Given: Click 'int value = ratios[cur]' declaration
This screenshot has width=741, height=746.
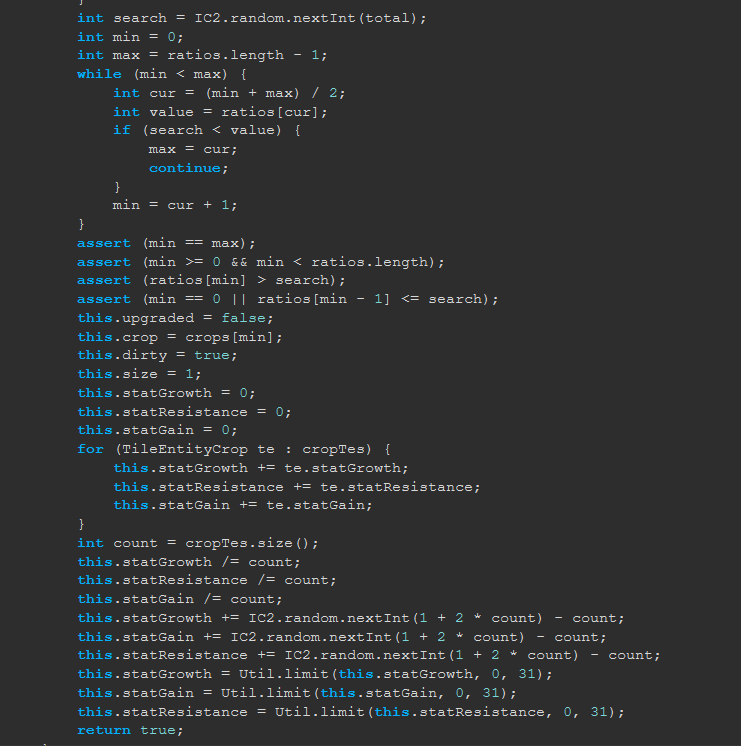Looking at the screenshot, I should (220, 112).
